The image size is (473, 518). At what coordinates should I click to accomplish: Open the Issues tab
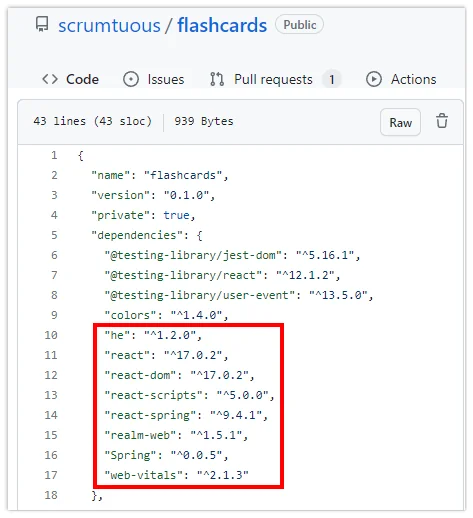[154, 79]
